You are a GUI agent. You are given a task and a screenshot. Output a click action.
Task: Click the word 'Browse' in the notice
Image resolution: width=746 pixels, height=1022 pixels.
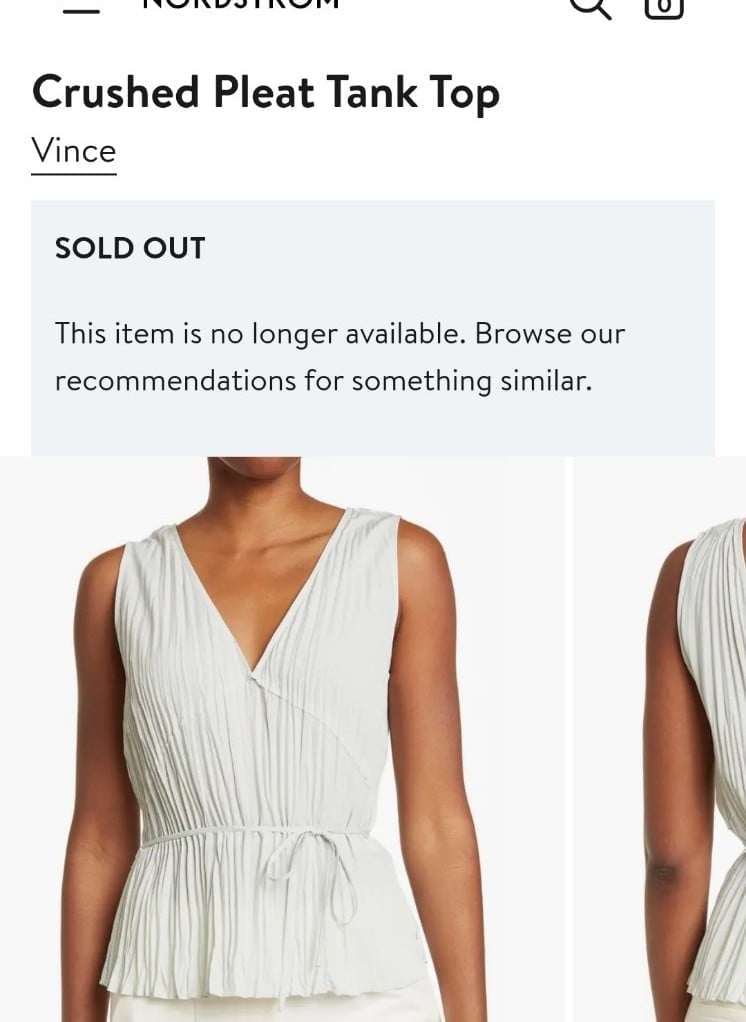[523, 334]
